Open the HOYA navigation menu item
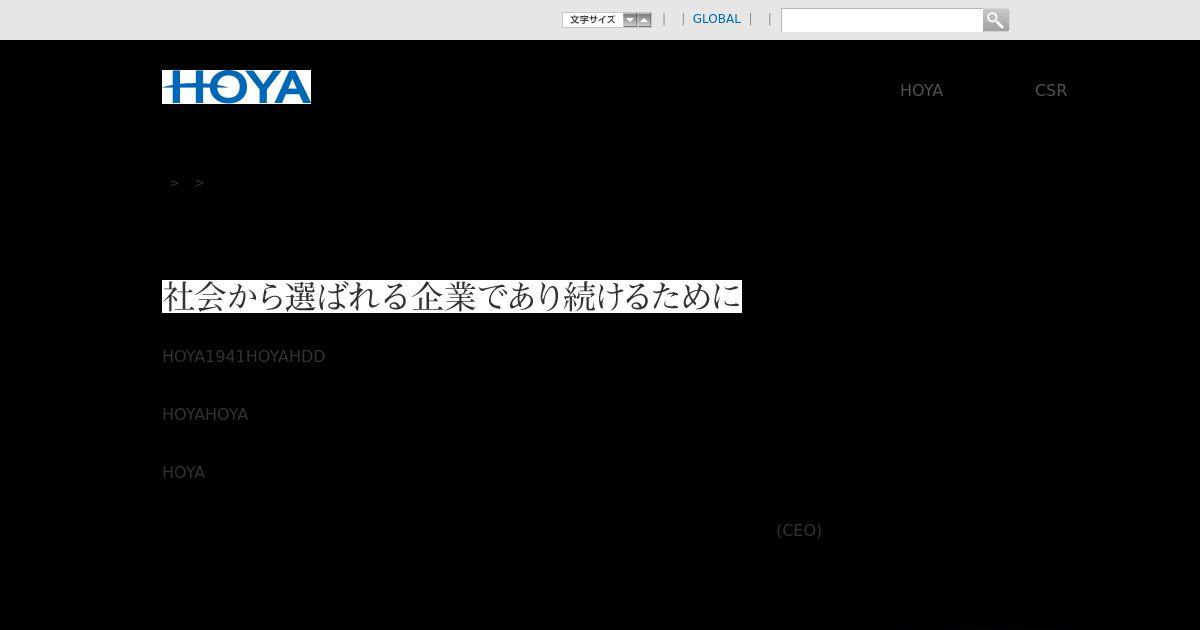The height and width of the screenshot is (630, 1200). click(921, 90)
